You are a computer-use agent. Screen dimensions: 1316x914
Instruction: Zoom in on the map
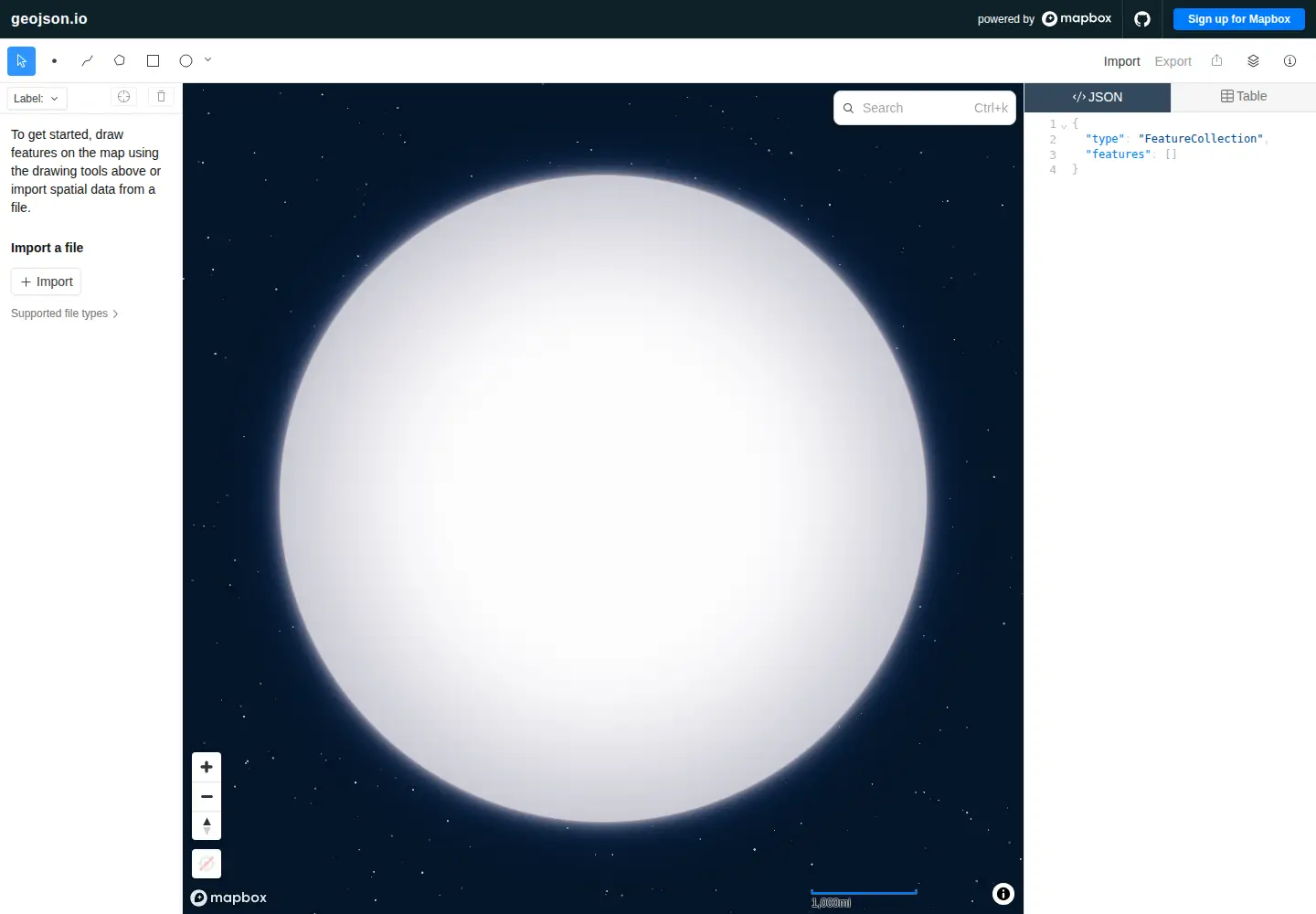(x=207, y=767)
